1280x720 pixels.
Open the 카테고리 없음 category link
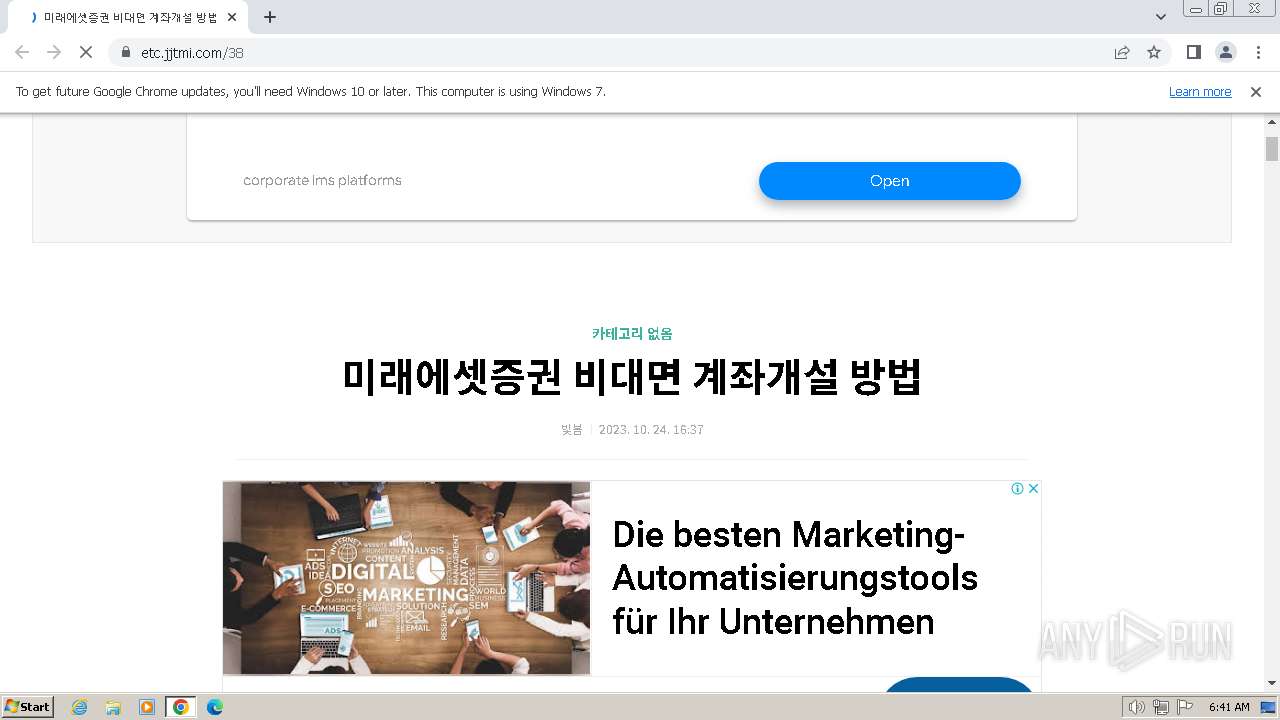coord(632,334)
